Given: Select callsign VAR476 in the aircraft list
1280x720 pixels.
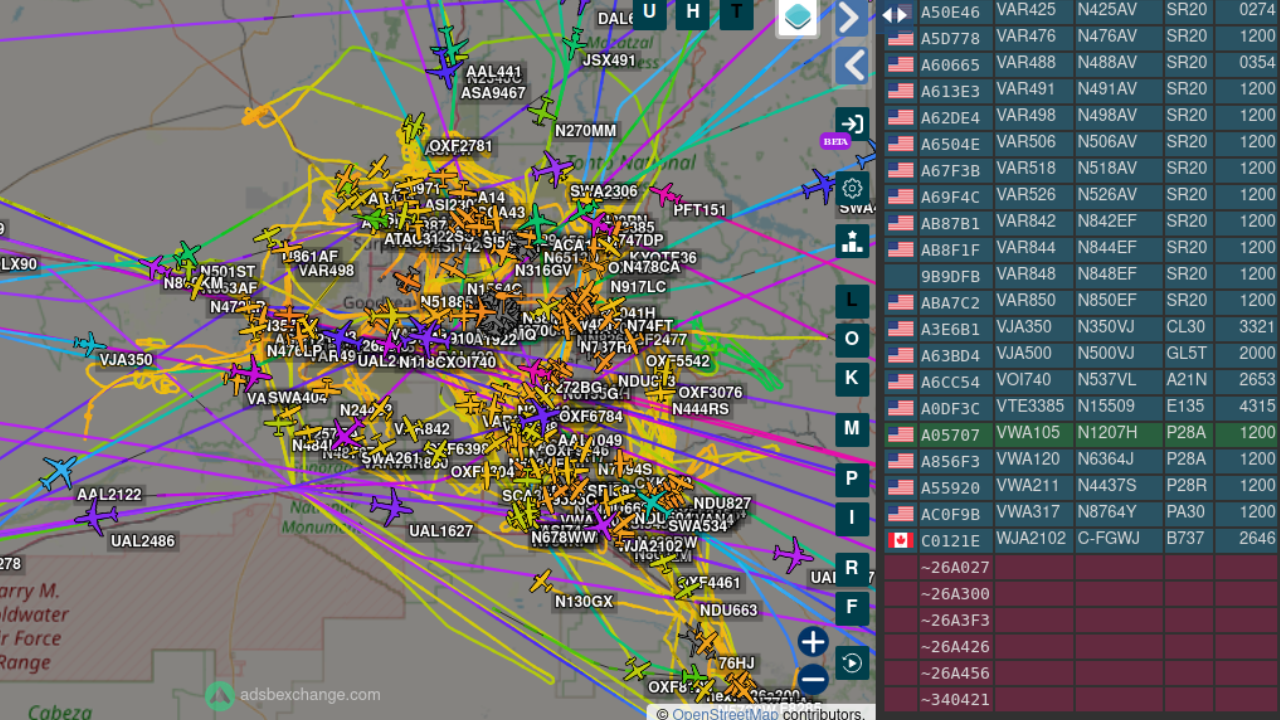Looking at the screenshot, I should coord(1026,38).
